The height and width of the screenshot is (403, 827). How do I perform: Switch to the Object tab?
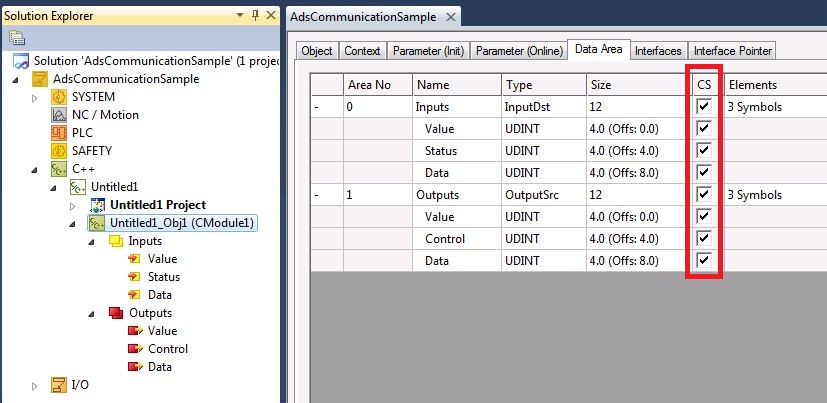[316, 51]
